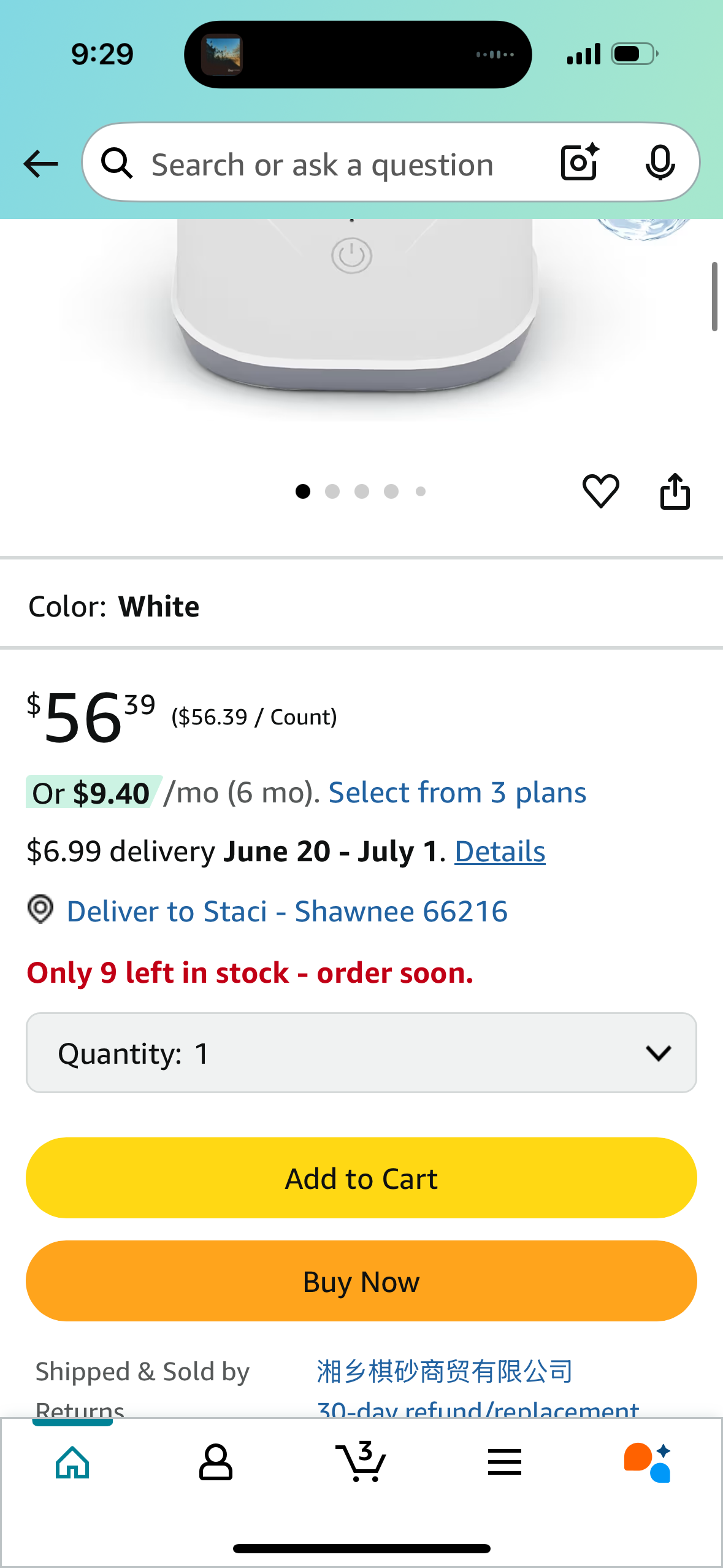Tap the location pin icon
723x1568 pixels.
point(40,909)
